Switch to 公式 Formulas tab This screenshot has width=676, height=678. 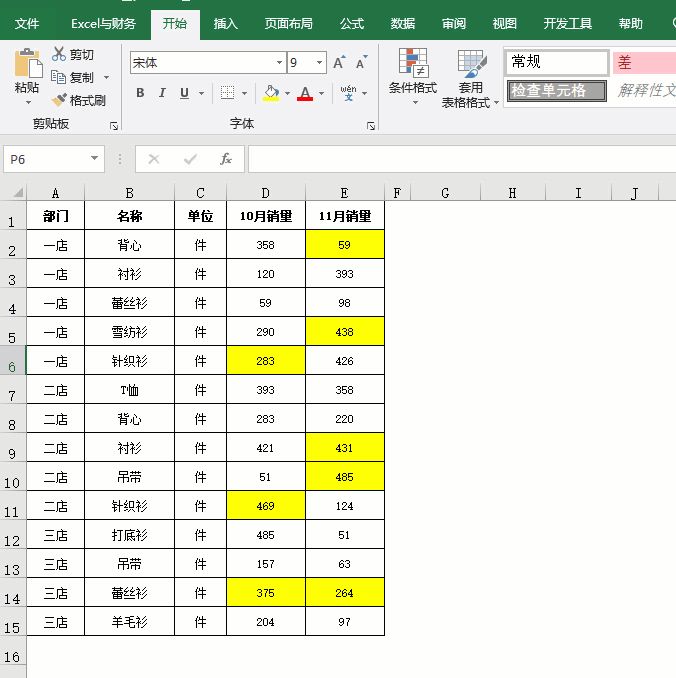coord(352,23)
